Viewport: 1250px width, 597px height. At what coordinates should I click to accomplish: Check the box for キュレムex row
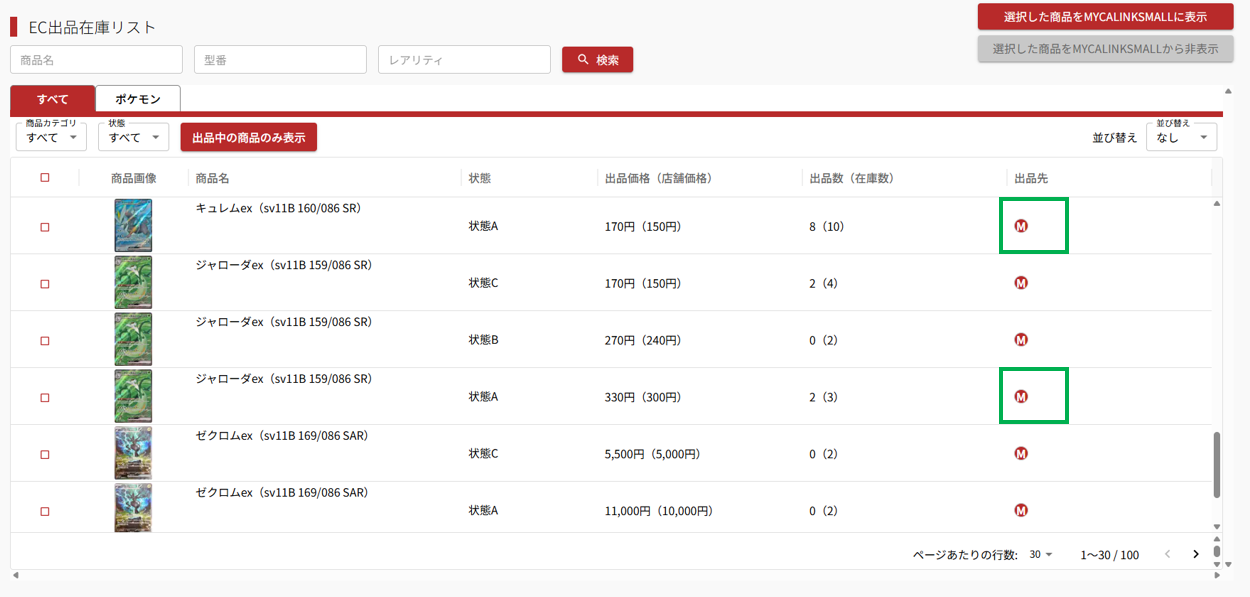coord(45,227)
